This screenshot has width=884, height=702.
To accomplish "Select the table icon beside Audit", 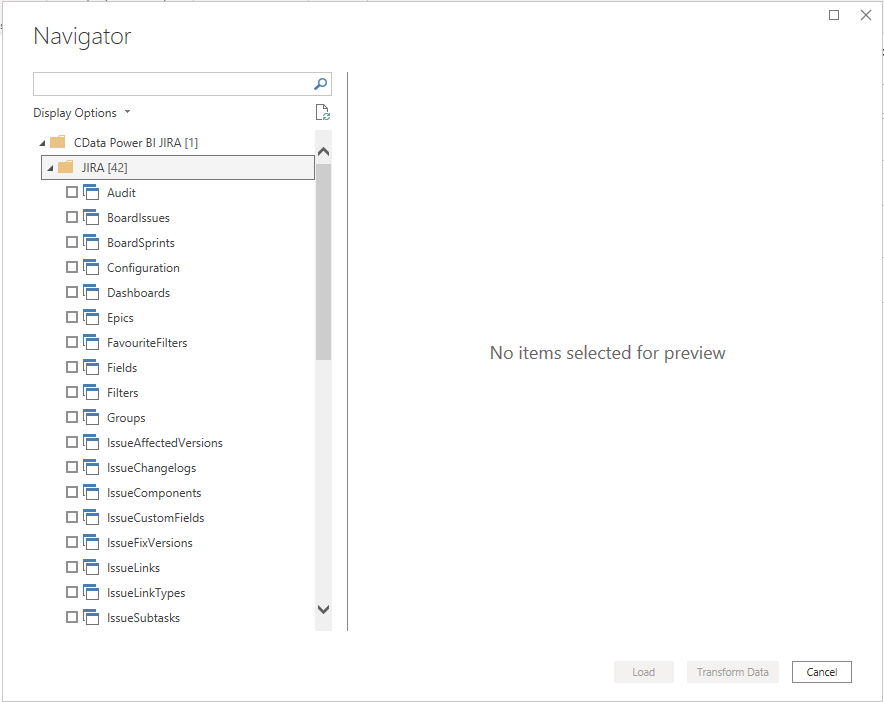I will point(91,192).
